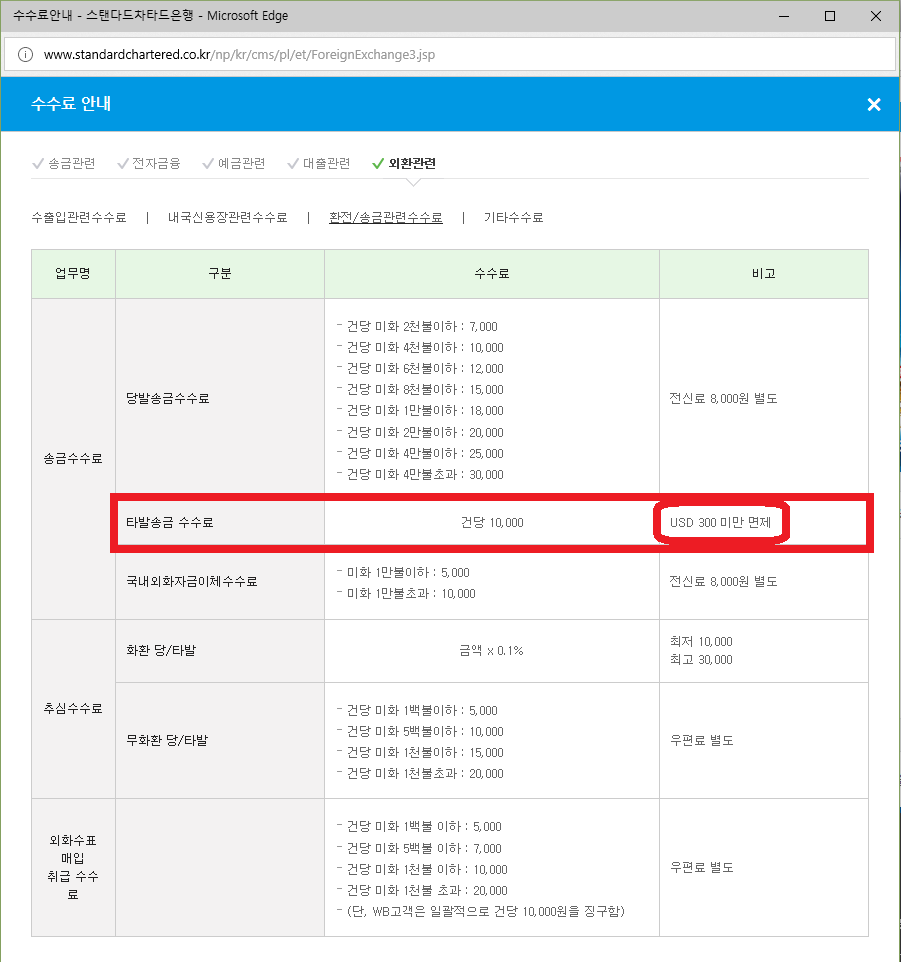Click the 수수료 column header
Viewport: 901px width, 962px height.
coord(492,274)
